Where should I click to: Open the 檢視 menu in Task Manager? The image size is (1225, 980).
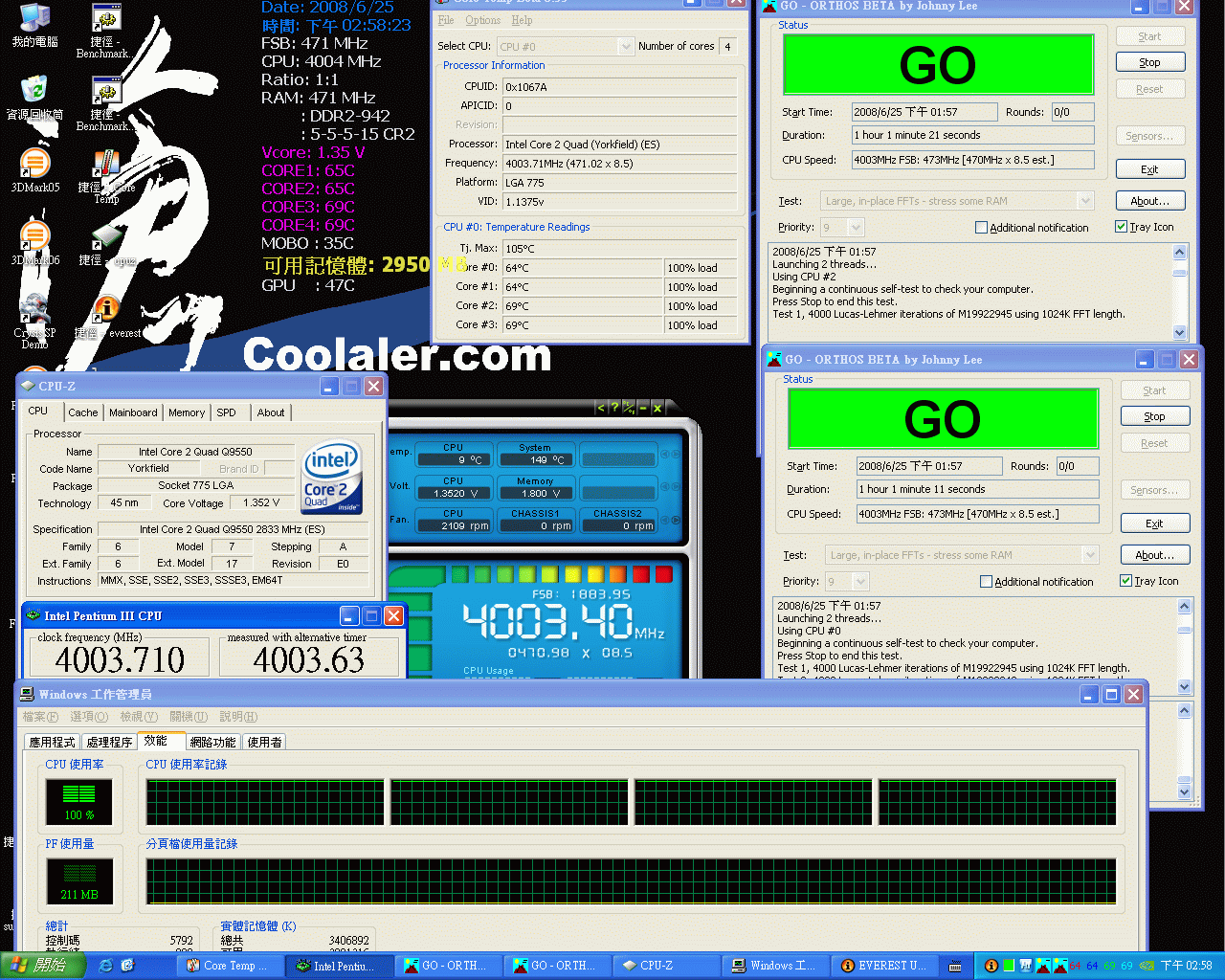(139, 717)
